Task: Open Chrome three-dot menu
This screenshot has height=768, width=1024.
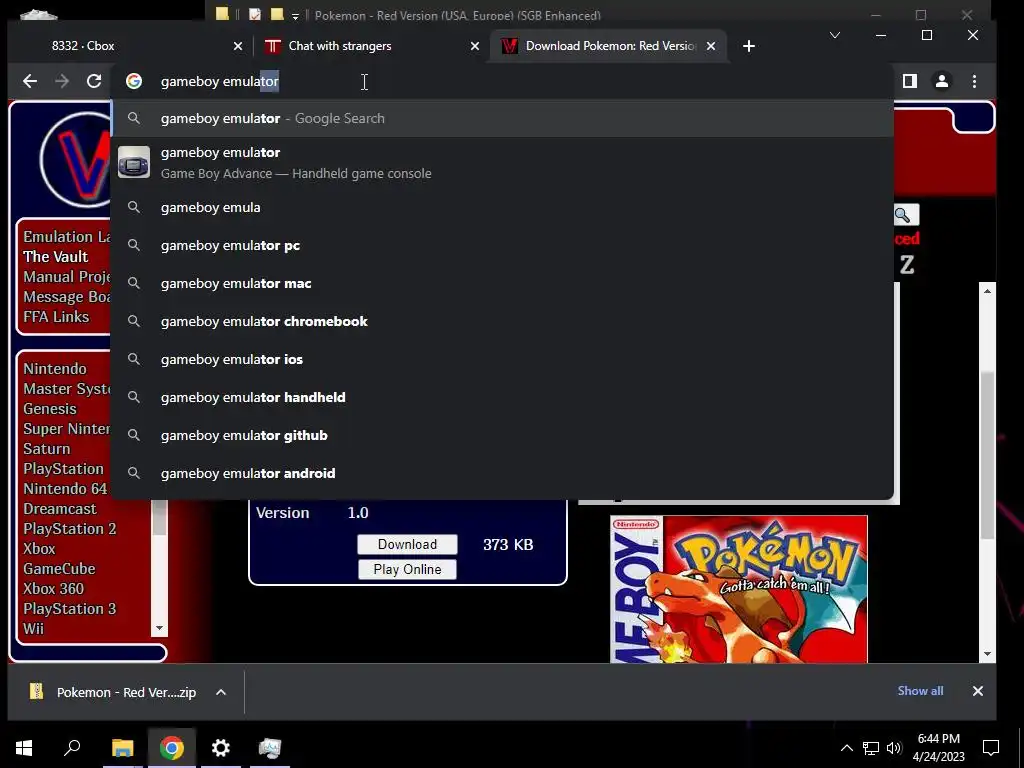Action: [x=974, y=81]
